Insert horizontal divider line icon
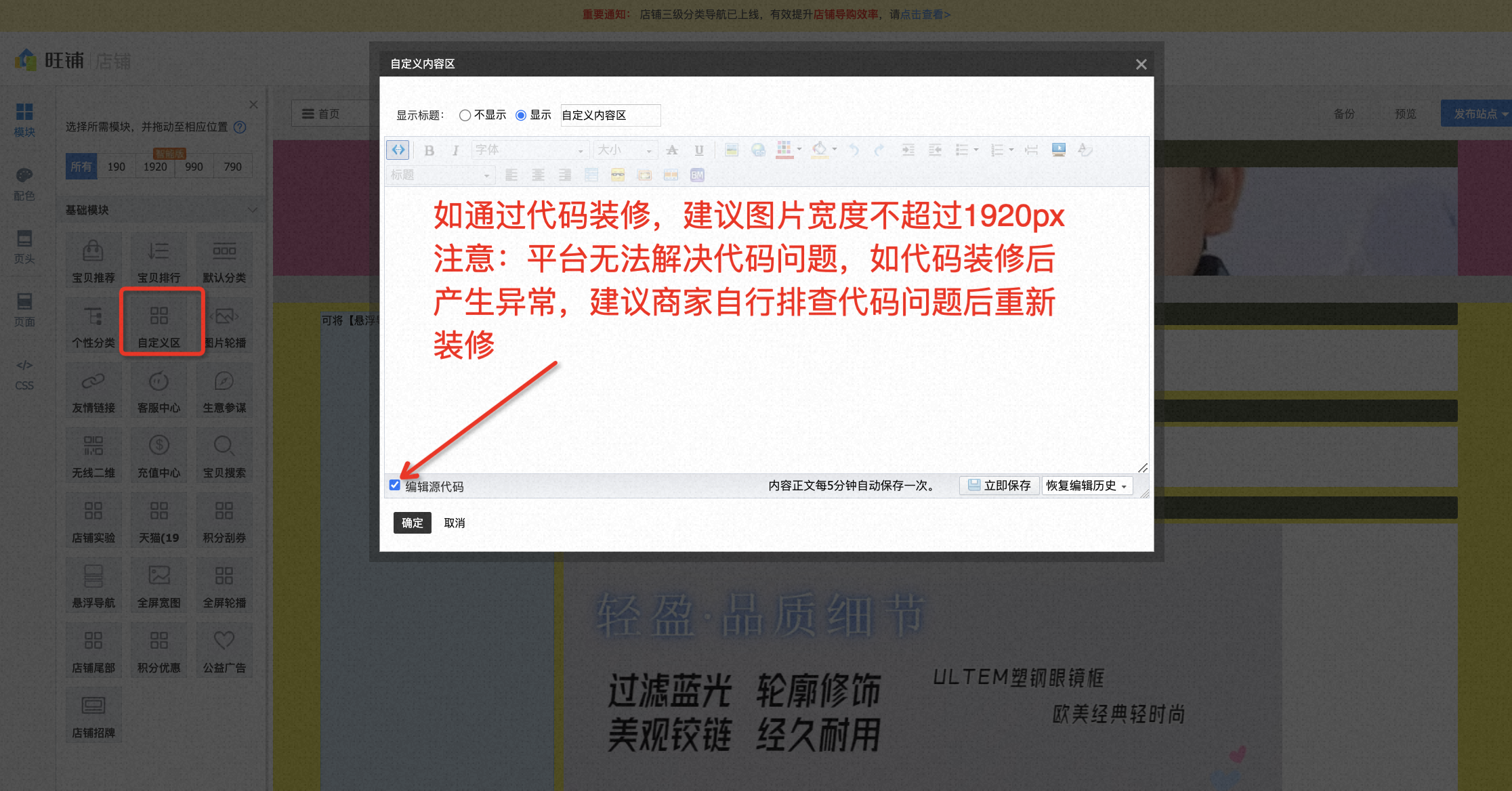 tap(1032, 150)
